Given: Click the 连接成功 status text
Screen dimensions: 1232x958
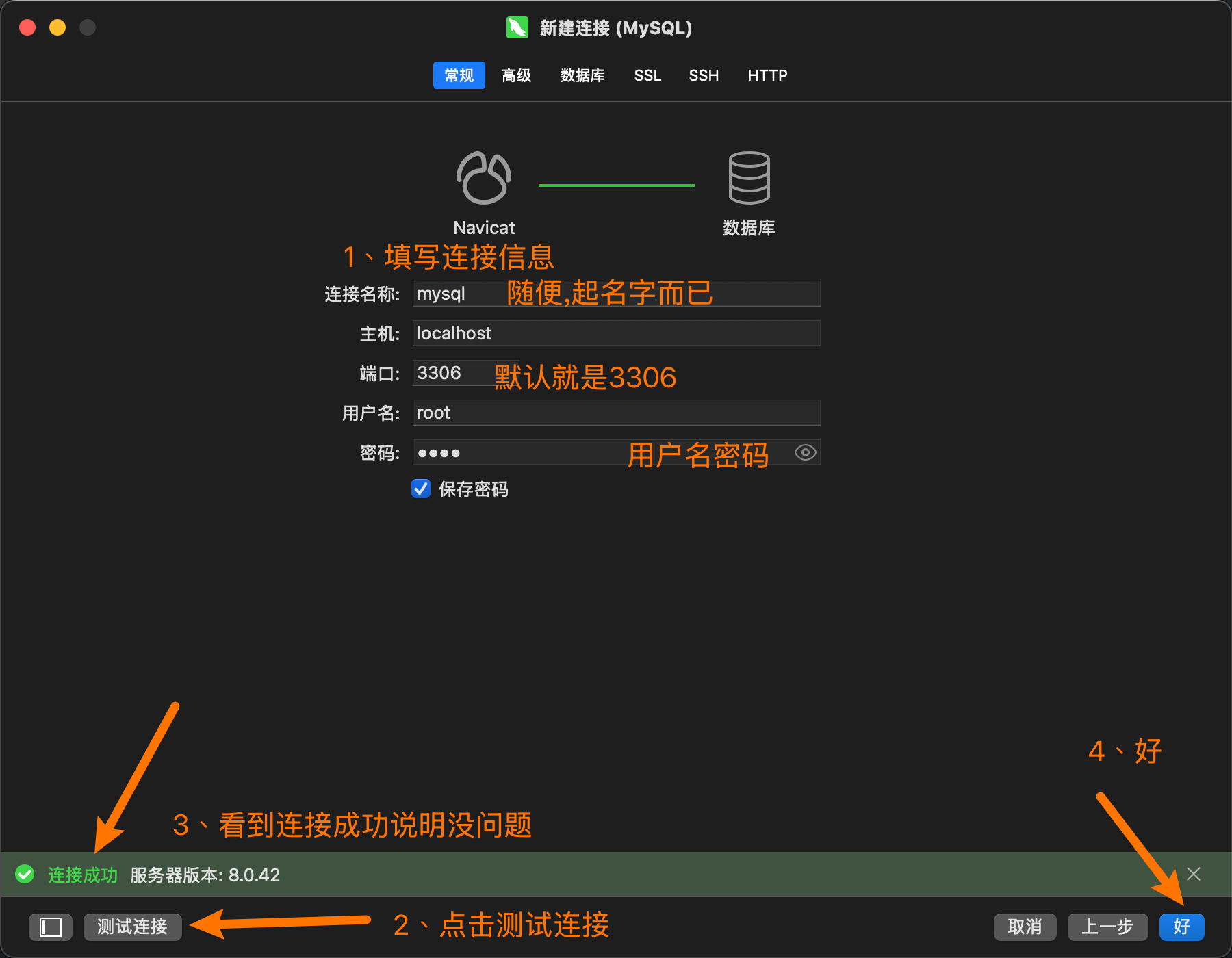Looking at the screenshot, I should tap(83, 875).
